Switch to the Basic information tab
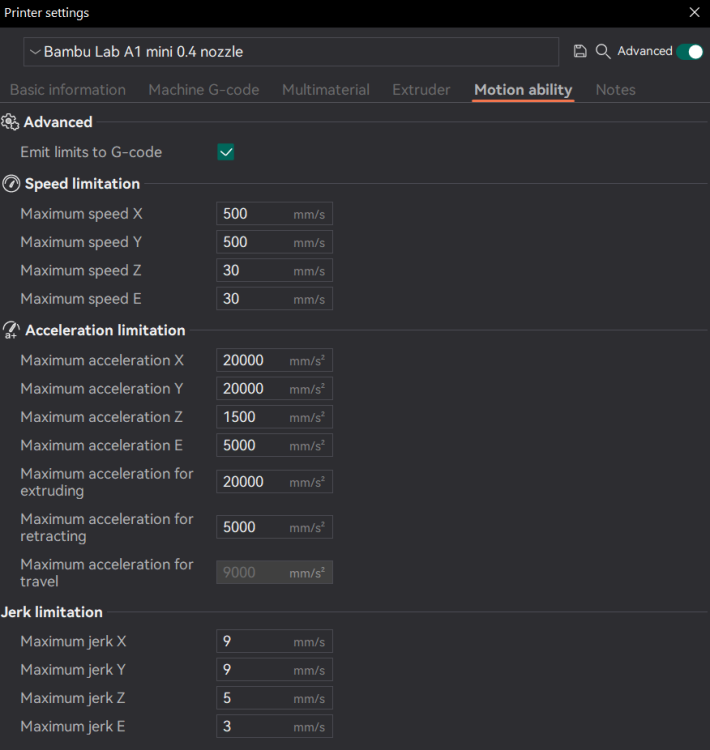 point(68,90)
